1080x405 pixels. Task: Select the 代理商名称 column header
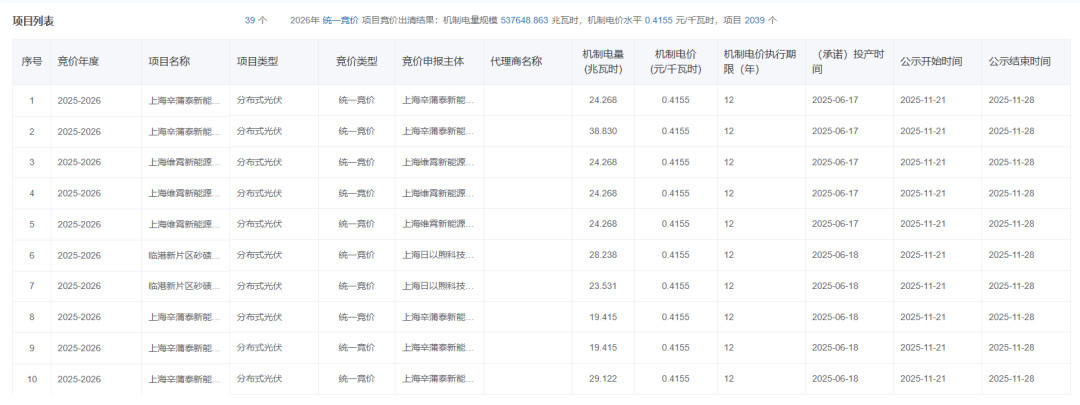(516, 62)
